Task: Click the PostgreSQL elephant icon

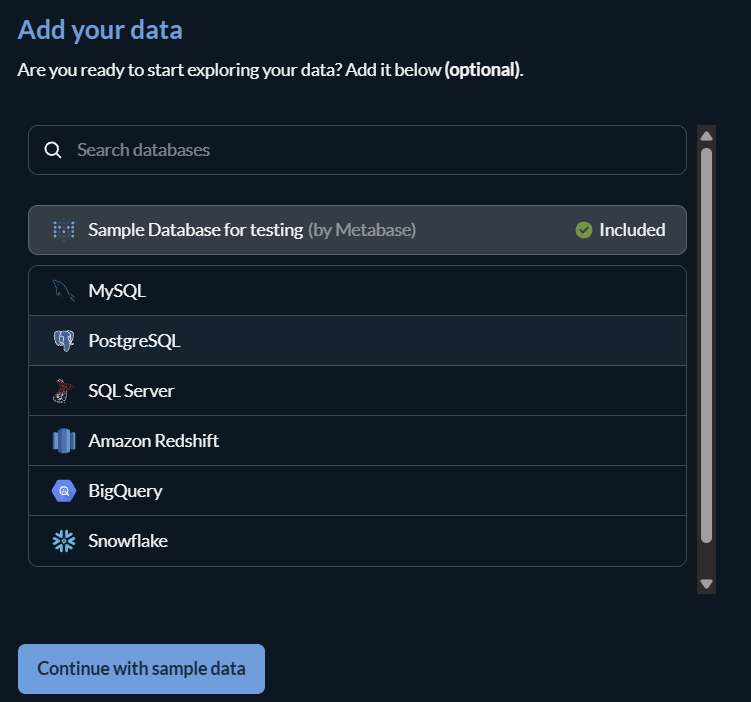Action: 64,341
